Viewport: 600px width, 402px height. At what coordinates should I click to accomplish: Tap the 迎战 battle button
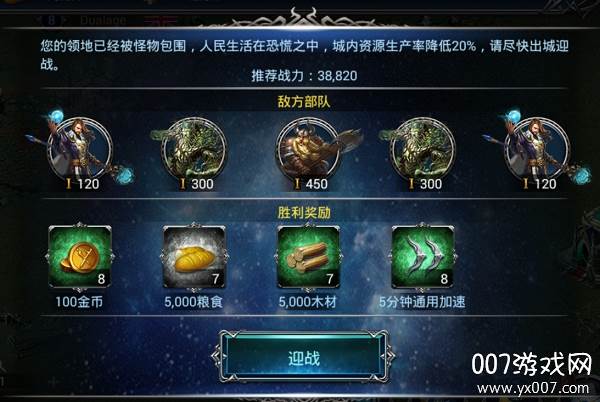pyautogui.click(x=304, y=356)
